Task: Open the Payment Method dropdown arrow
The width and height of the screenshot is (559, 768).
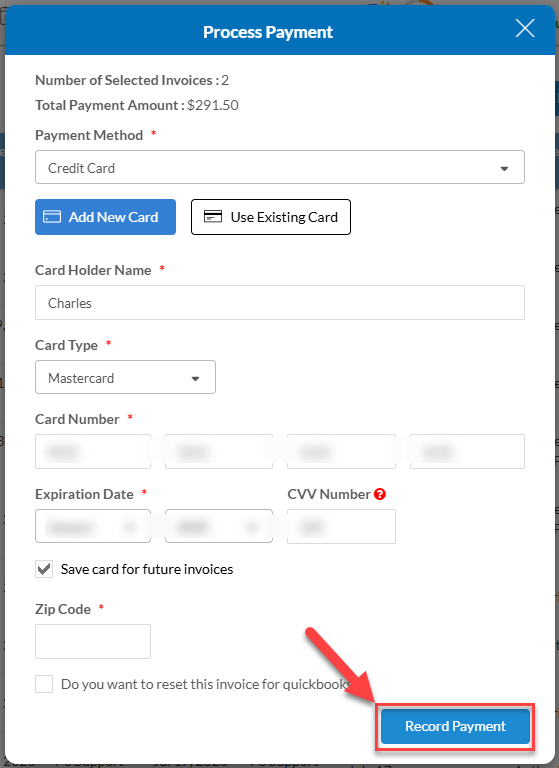Action: 504,168
